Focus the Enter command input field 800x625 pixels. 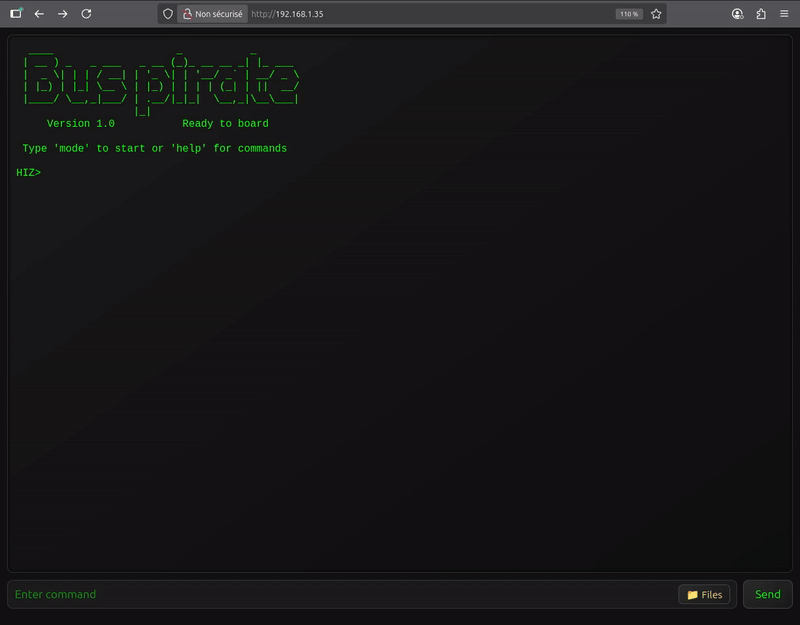(340, 595)
